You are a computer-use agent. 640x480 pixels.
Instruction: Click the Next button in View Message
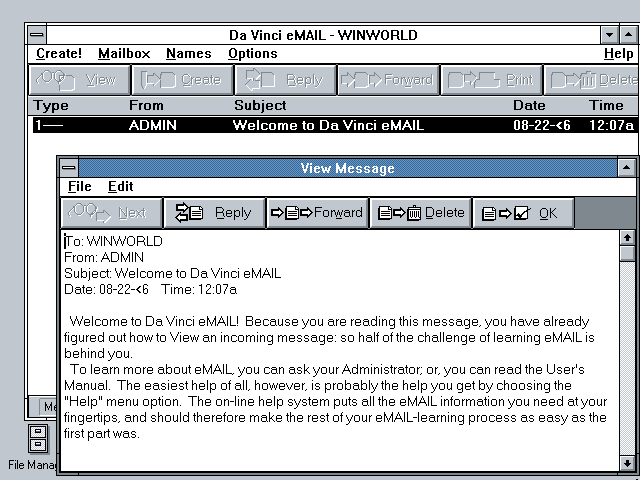pyautogui.click(x=111, y=213)
